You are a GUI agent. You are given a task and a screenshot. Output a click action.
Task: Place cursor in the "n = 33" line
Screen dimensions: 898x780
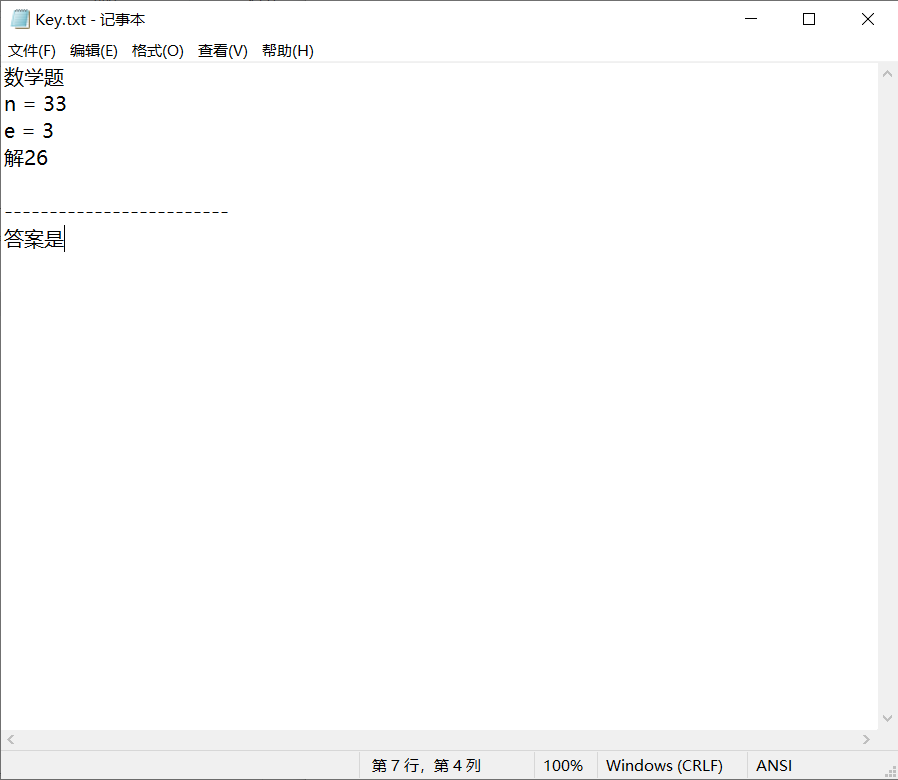(x=36, y=104)
